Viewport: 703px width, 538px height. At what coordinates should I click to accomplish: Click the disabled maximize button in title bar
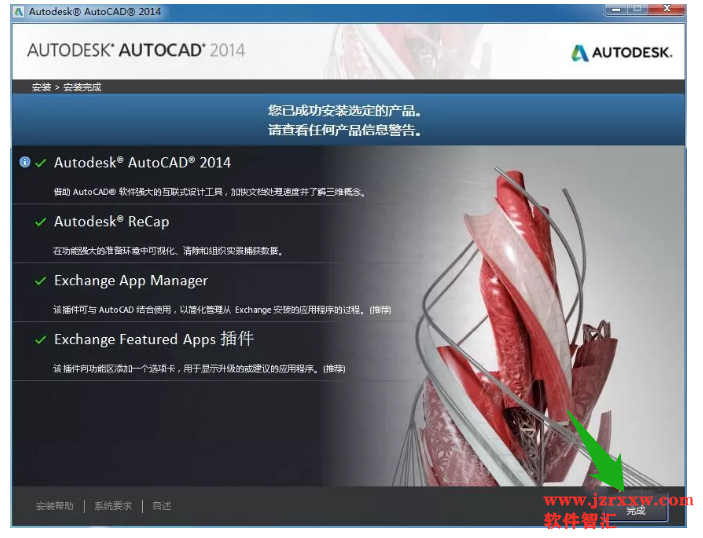tap(638, 9)
